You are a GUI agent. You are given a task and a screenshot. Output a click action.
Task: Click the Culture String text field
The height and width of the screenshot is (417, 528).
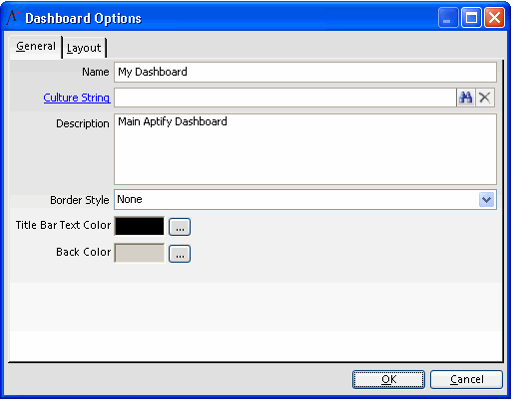pyautogui.click(x=285, y=98)
